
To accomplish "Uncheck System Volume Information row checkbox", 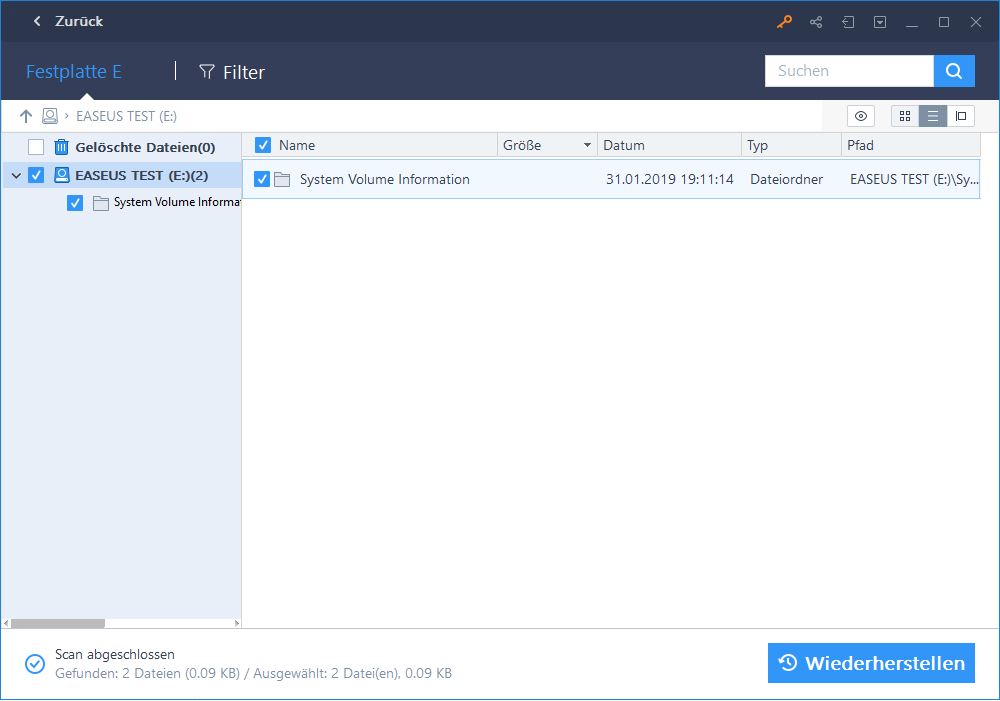I will [261, 179].
